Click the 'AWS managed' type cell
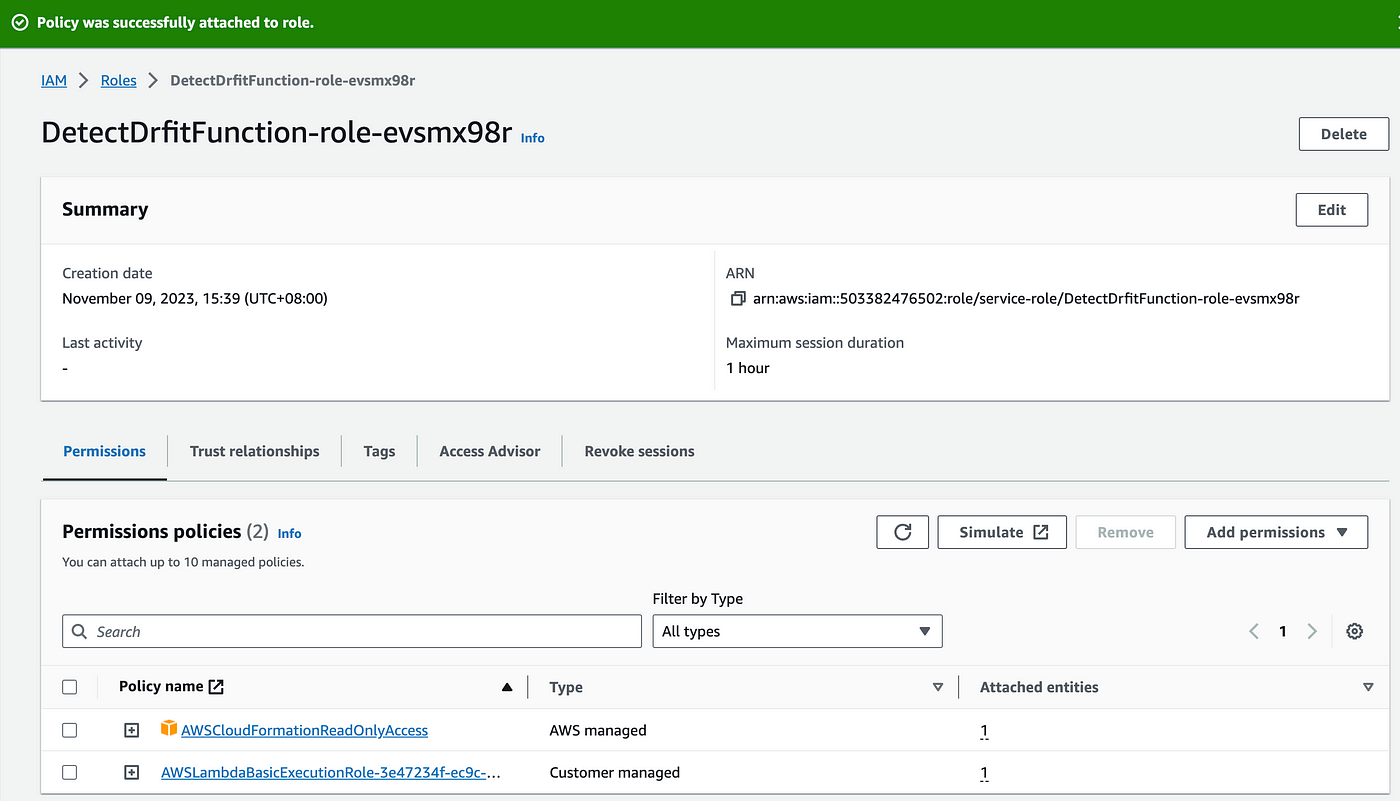The height and width of the screenshot is (801, 1400). click(598, 730)
